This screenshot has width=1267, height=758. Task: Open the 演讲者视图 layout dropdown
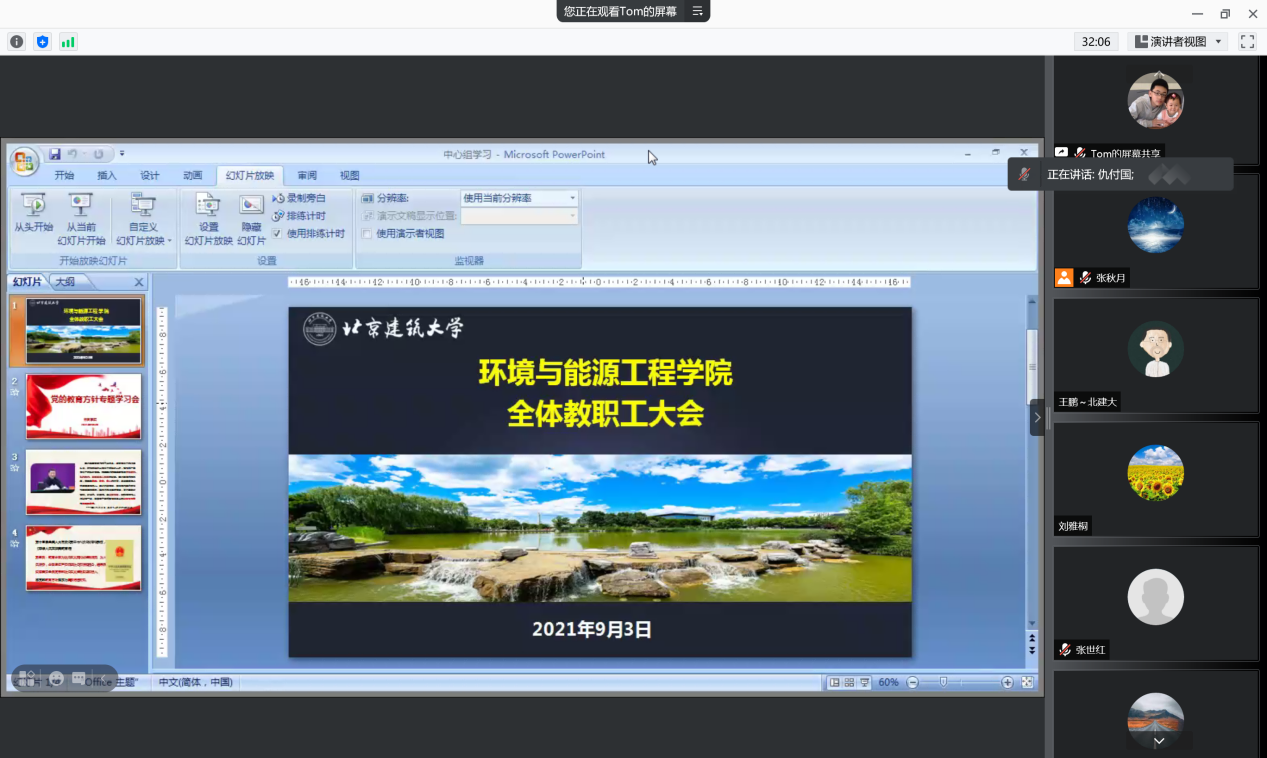[1218, 42]
